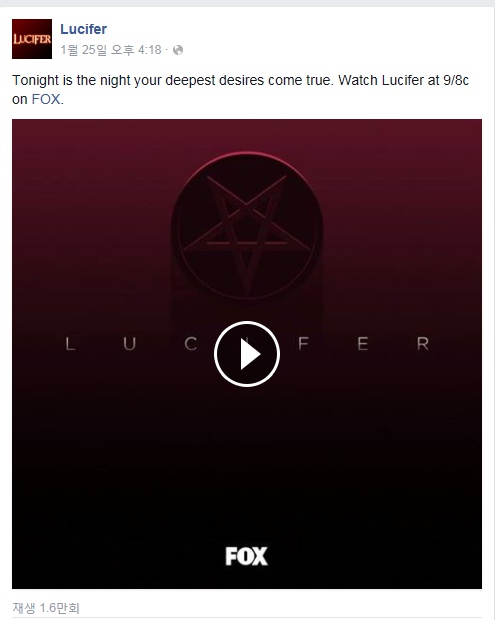Viewport: 495px width, 620px height.
Task: Click the letter E in video title
Action: point(363,344)
